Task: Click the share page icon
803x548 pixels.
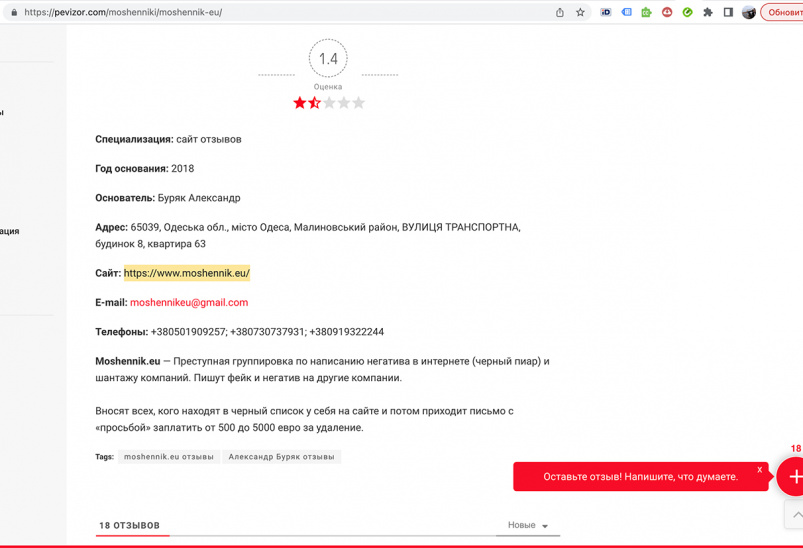Action: coord(560,12)
